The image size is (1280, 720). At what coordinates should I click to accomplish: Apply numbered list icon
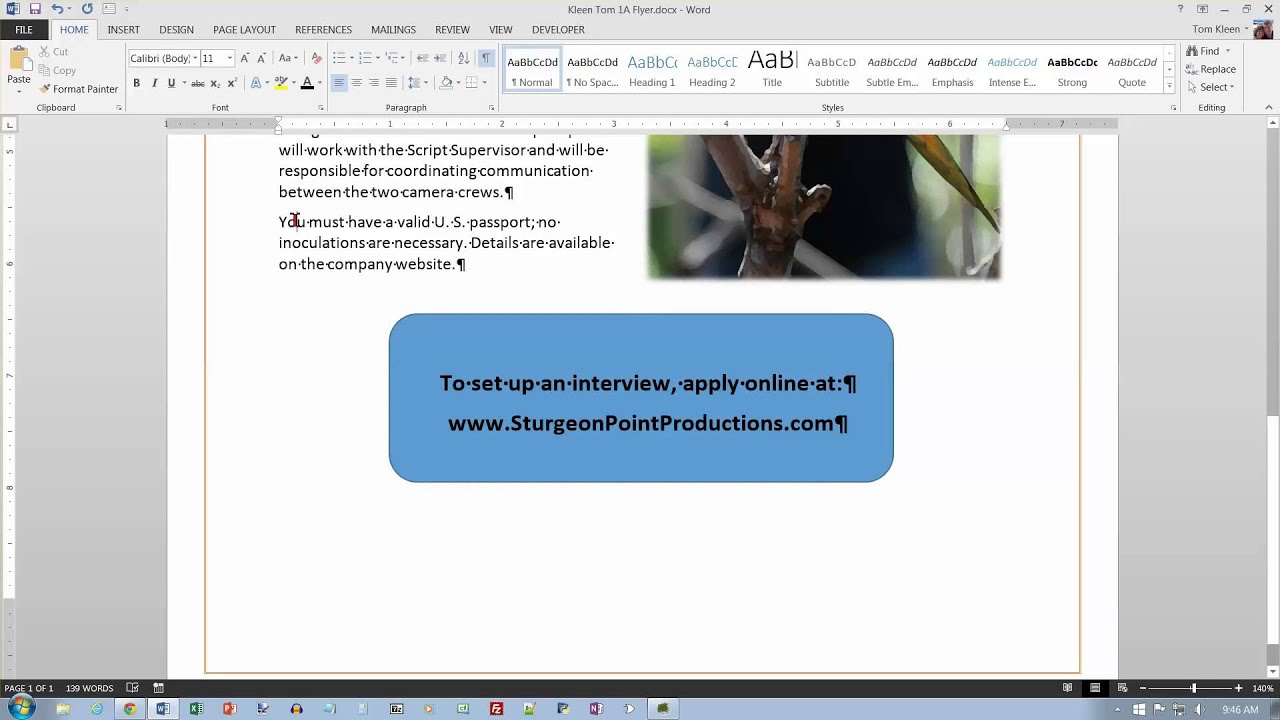365,58
